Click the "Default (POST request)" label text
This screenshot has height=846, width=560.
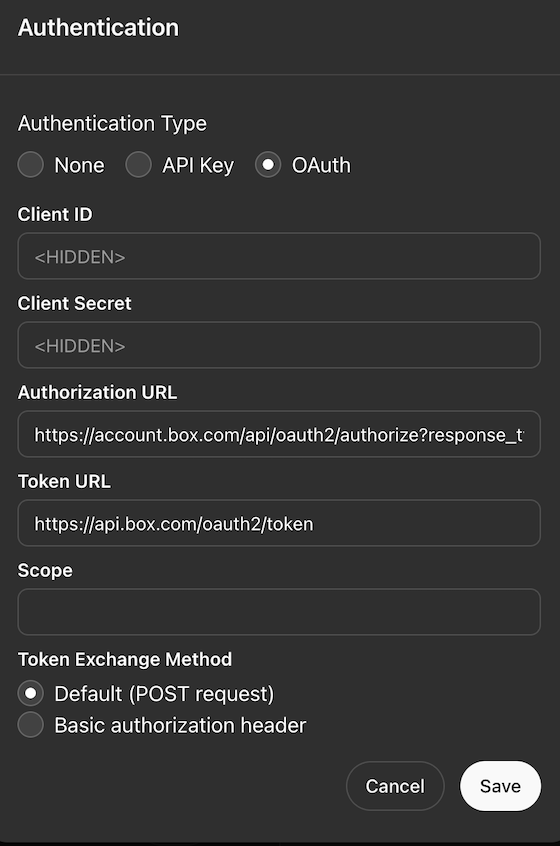click(x=164, y=694)
